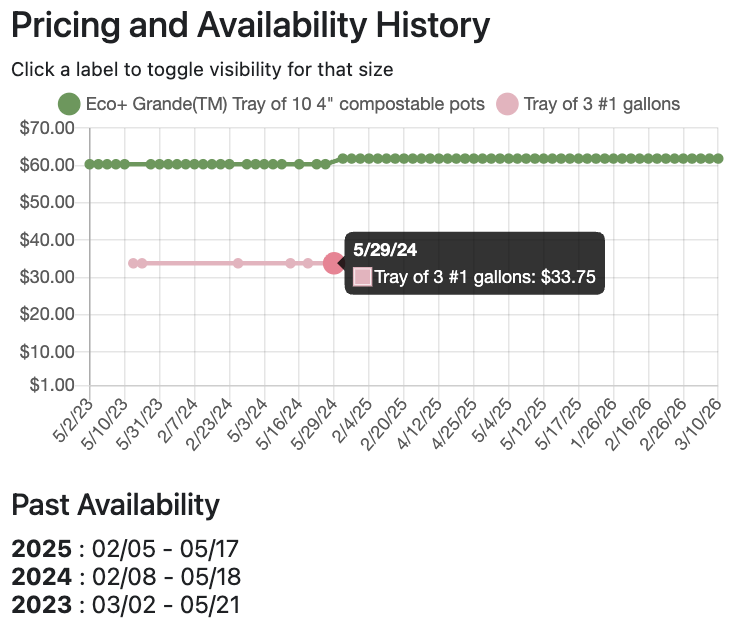Click the highlighted 5/29/24 pink data point

point(334,263)
